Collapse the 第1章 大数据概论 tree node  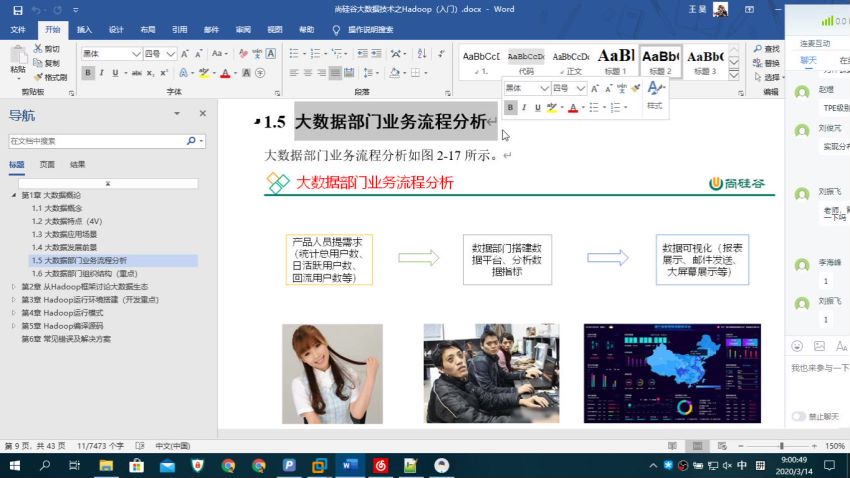[x=14, y=195]
